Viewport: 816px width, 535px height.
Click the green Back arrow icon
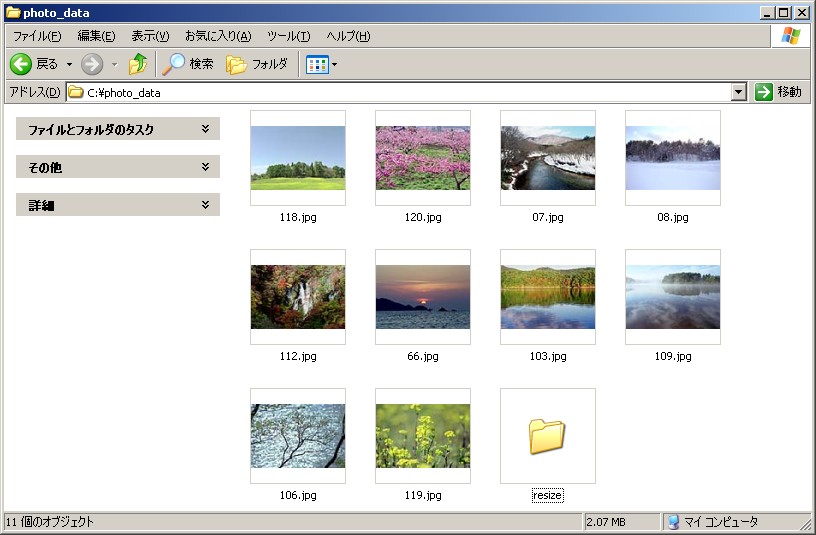tap(21, 65)
